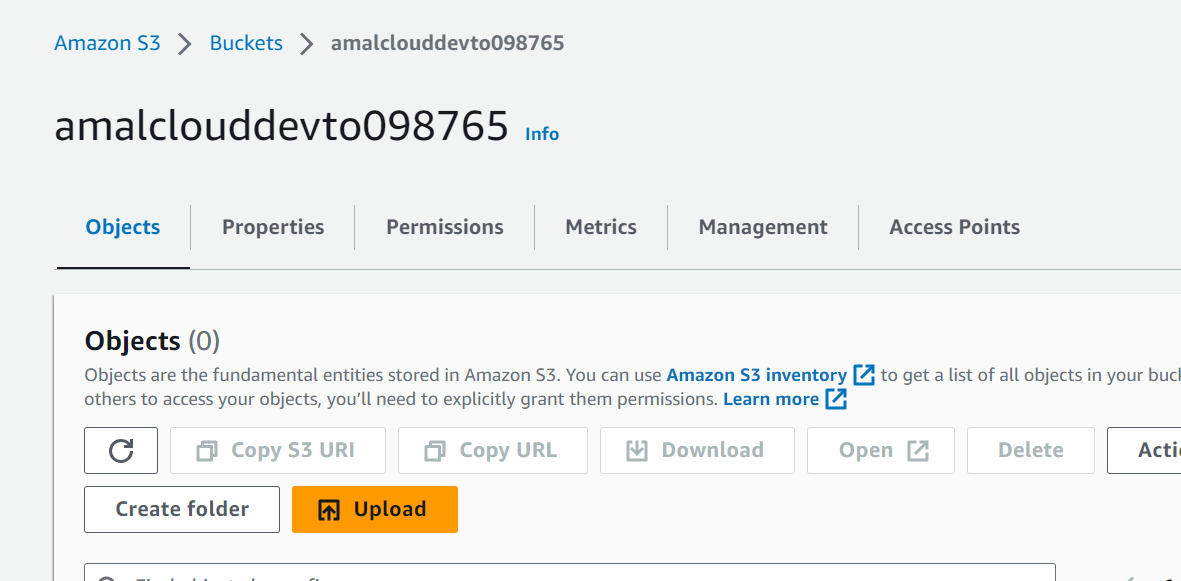Click the Create folder button

[x=181, y=509]
